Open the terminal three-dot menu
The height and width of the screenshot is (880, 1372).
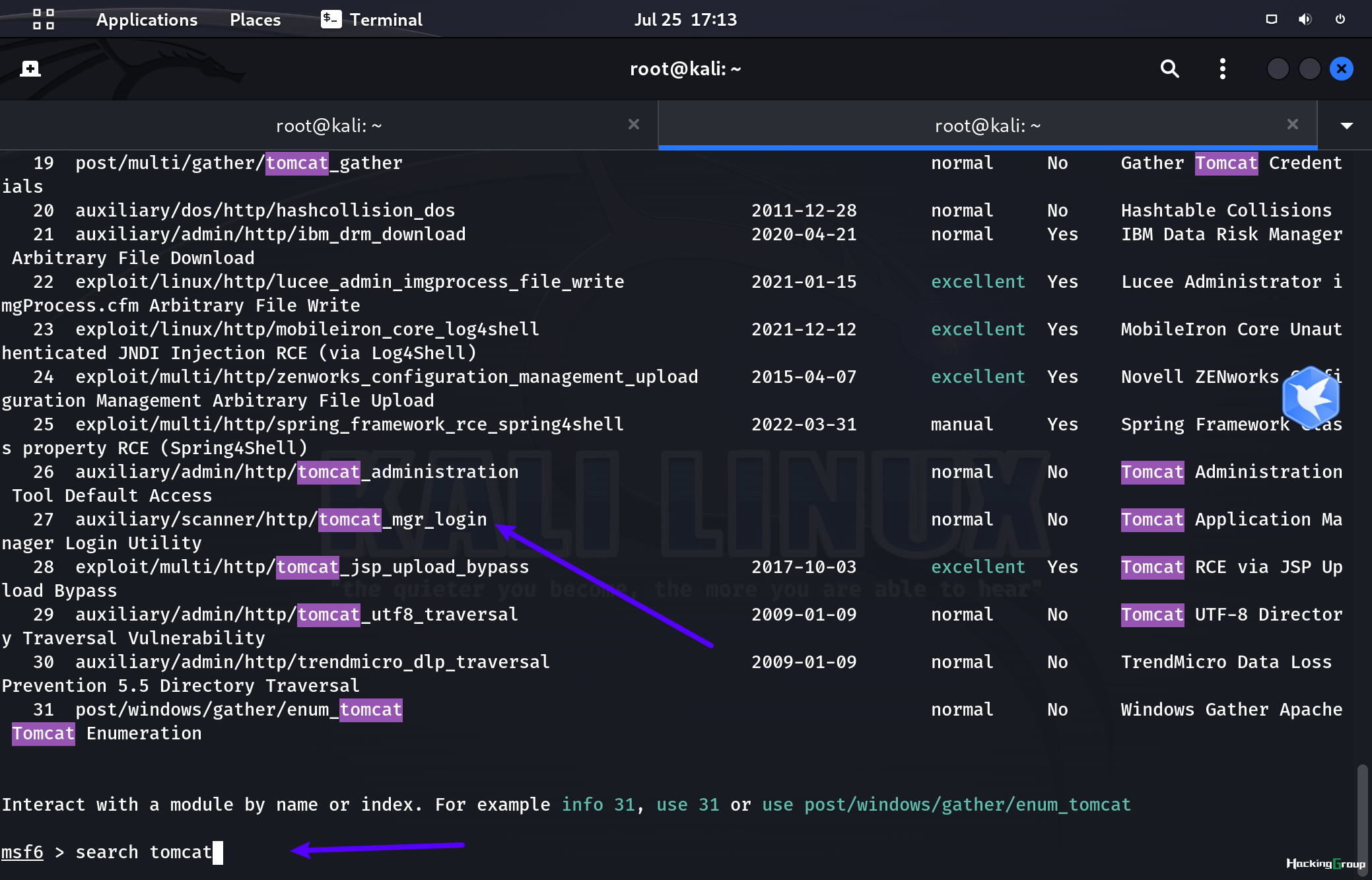pyautogui.click(x=1222, y=69)
